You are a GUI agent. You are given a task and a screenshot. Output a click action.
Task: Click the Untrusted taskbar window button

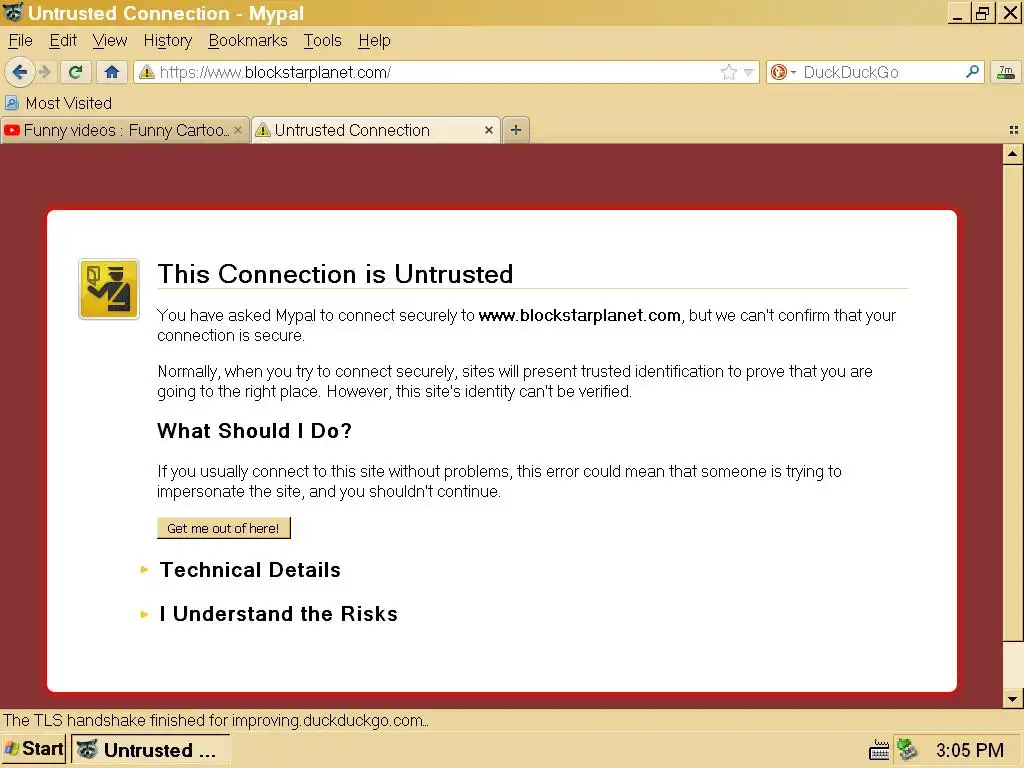(x=150, y=750)
